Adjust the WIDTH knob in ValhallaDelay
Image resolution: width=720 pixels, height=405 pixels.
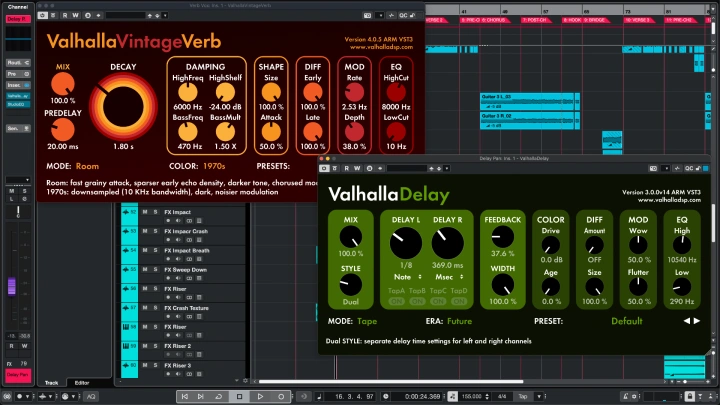pos(502,285)
